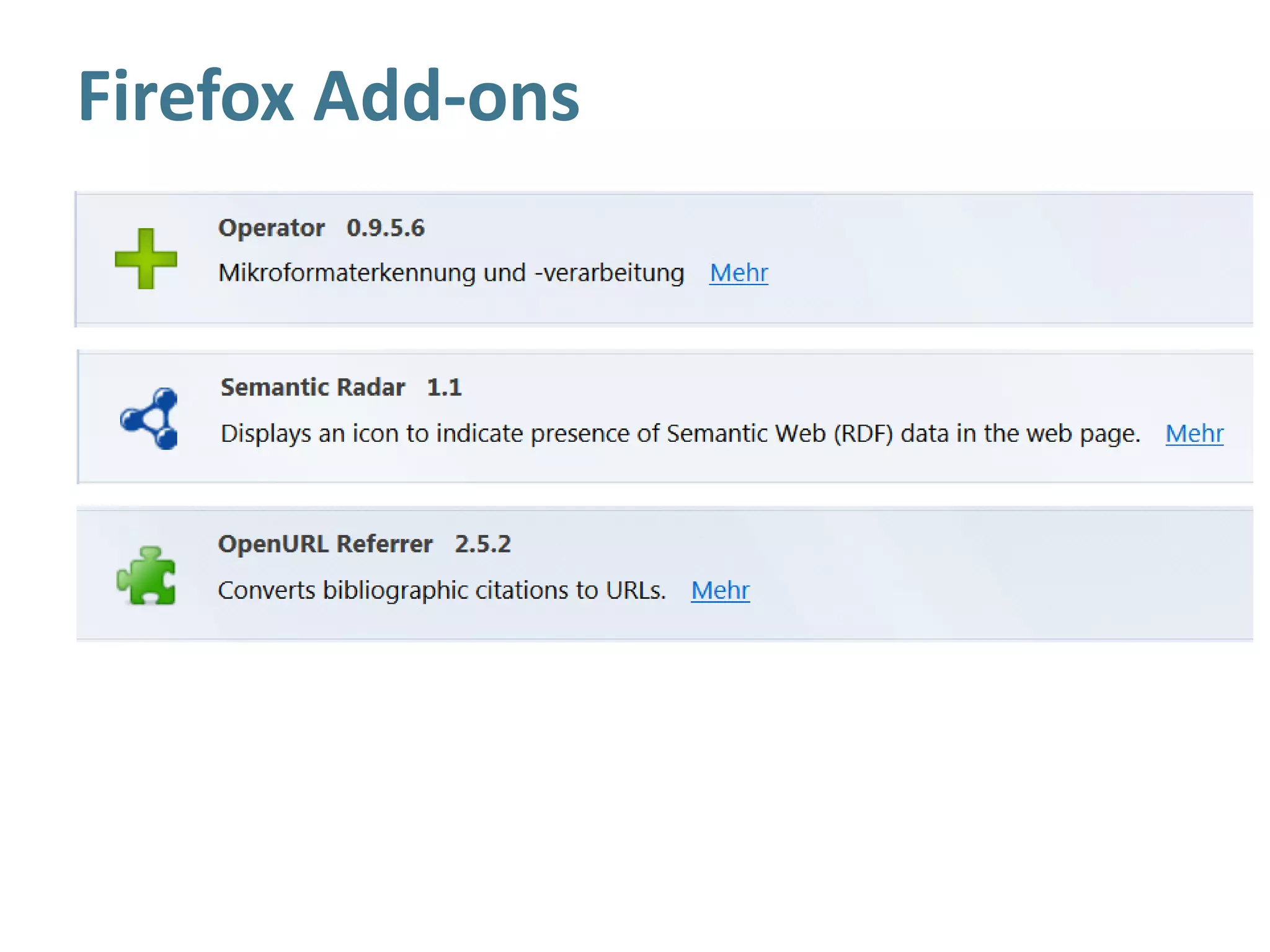Select the Semantic Radar add-on title
Screen dimensions: 1270x952
pyautogui.click(x=313, y=387)
